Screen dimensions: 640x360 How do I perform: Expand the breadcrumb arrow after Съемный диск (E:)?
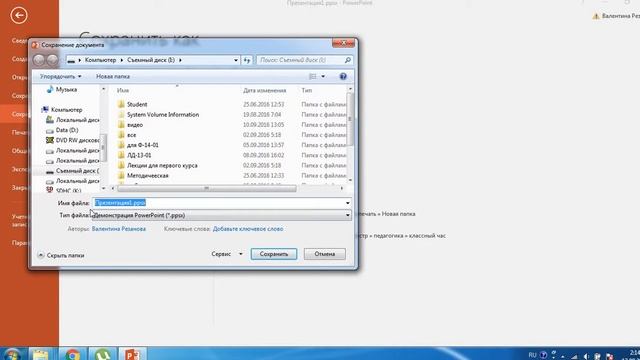click(x=180, y=60)
